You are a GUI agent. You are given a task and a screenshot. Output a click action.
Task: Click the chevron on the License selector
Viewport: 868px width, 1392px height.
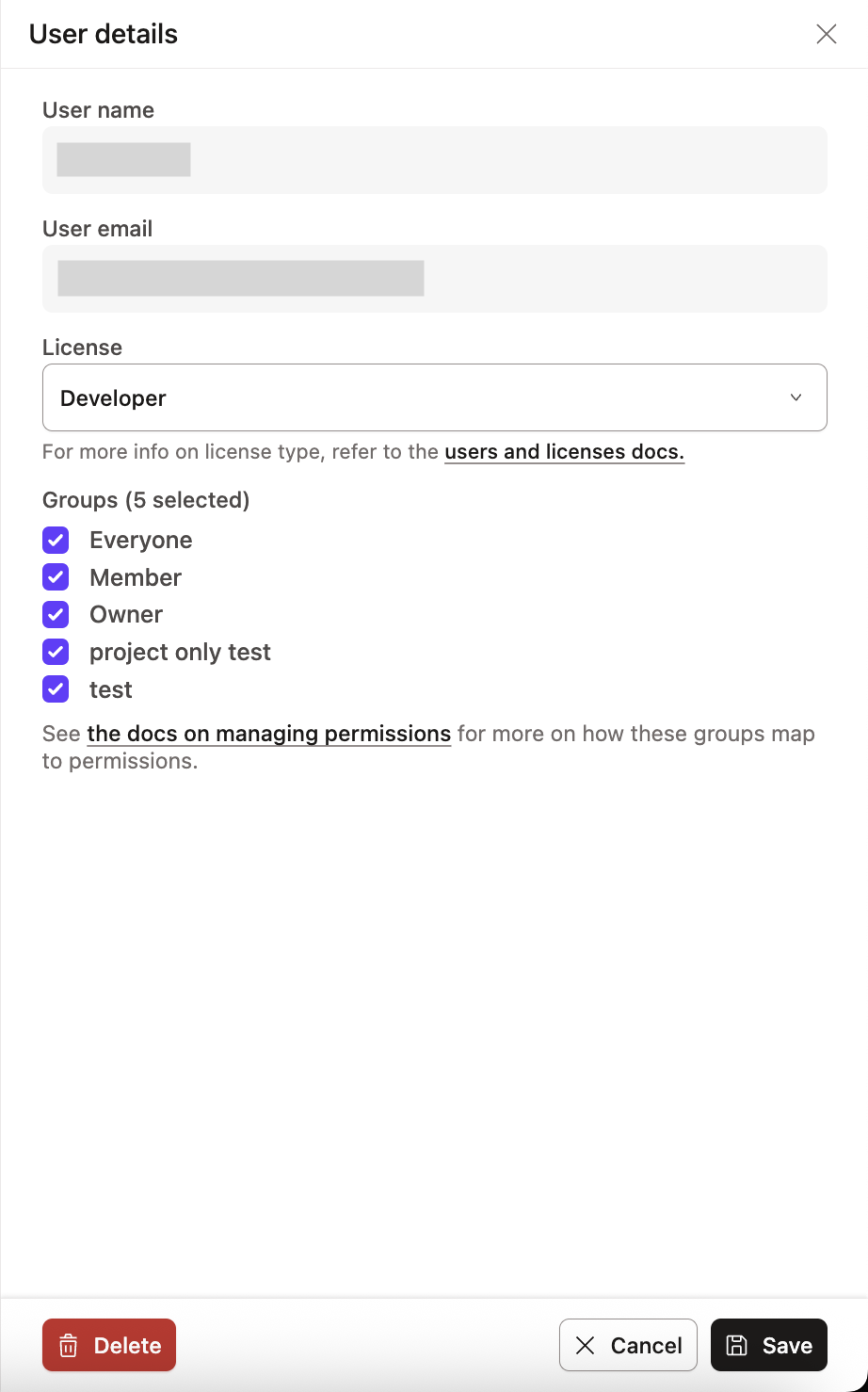[795, 397]
